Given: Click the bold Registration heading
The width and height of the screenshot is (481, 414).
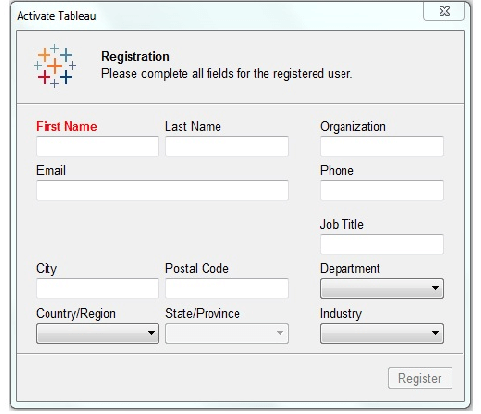Looking at the screenshot, I should click(x=135, y=56).
